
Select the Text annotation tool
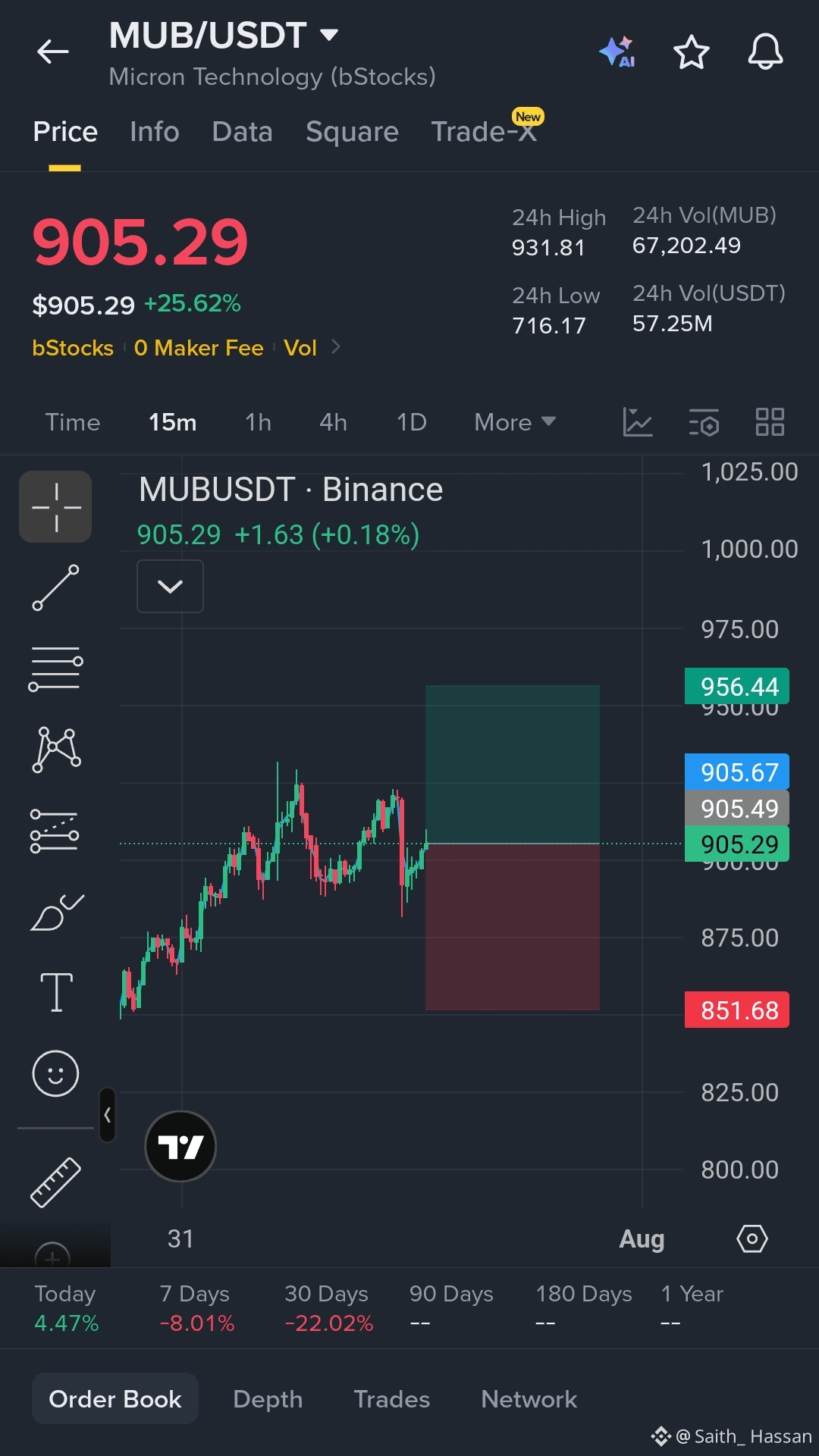(56, 992)
